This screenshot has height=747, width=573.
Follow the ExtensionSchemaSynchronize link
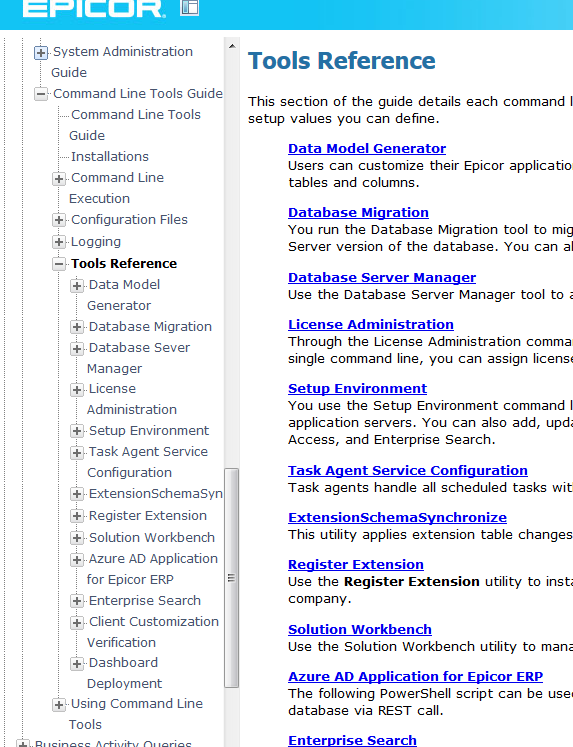397,517
